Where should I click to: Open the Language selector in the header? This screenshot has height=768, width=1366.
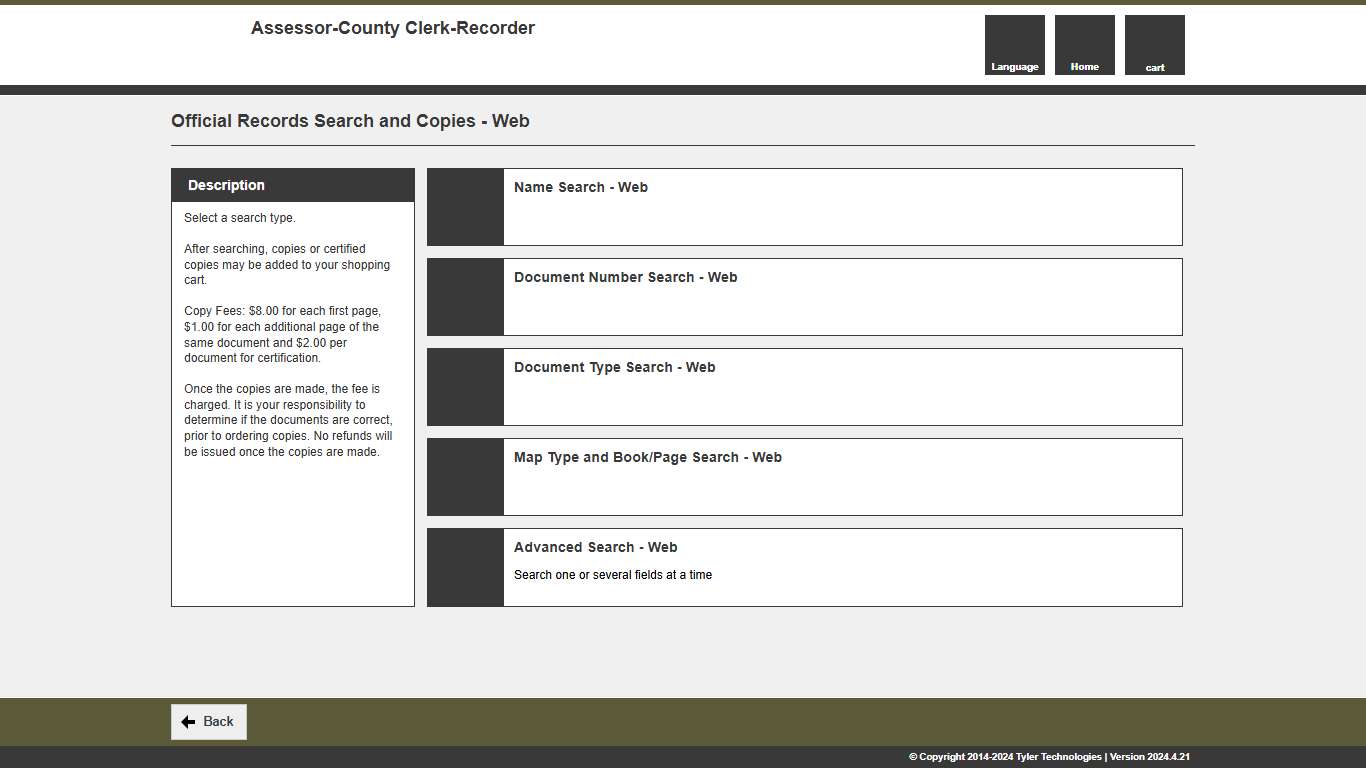point(1014,45)
